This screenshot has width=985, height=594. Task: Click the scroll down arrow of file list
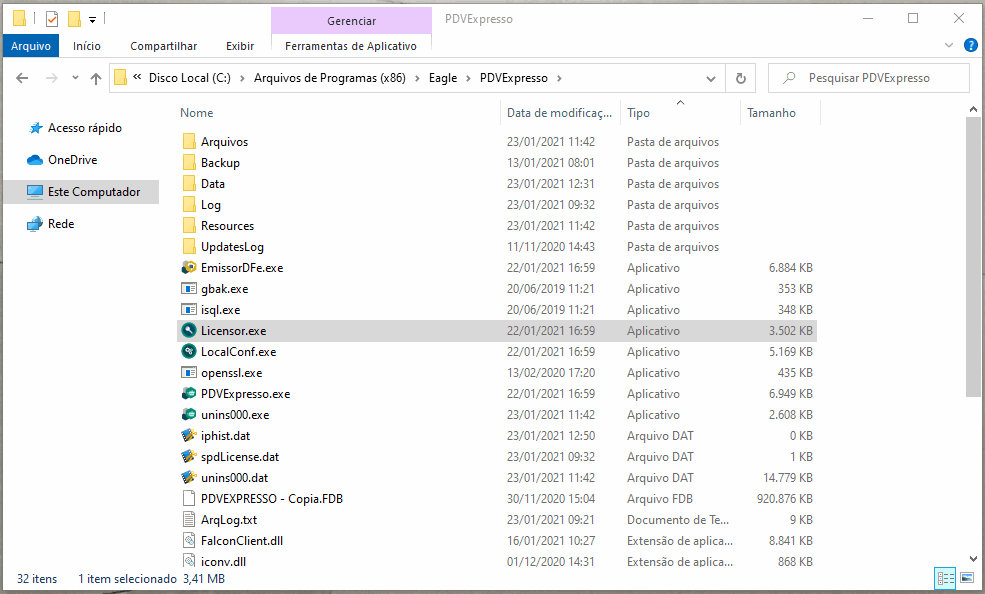[973, 559]
